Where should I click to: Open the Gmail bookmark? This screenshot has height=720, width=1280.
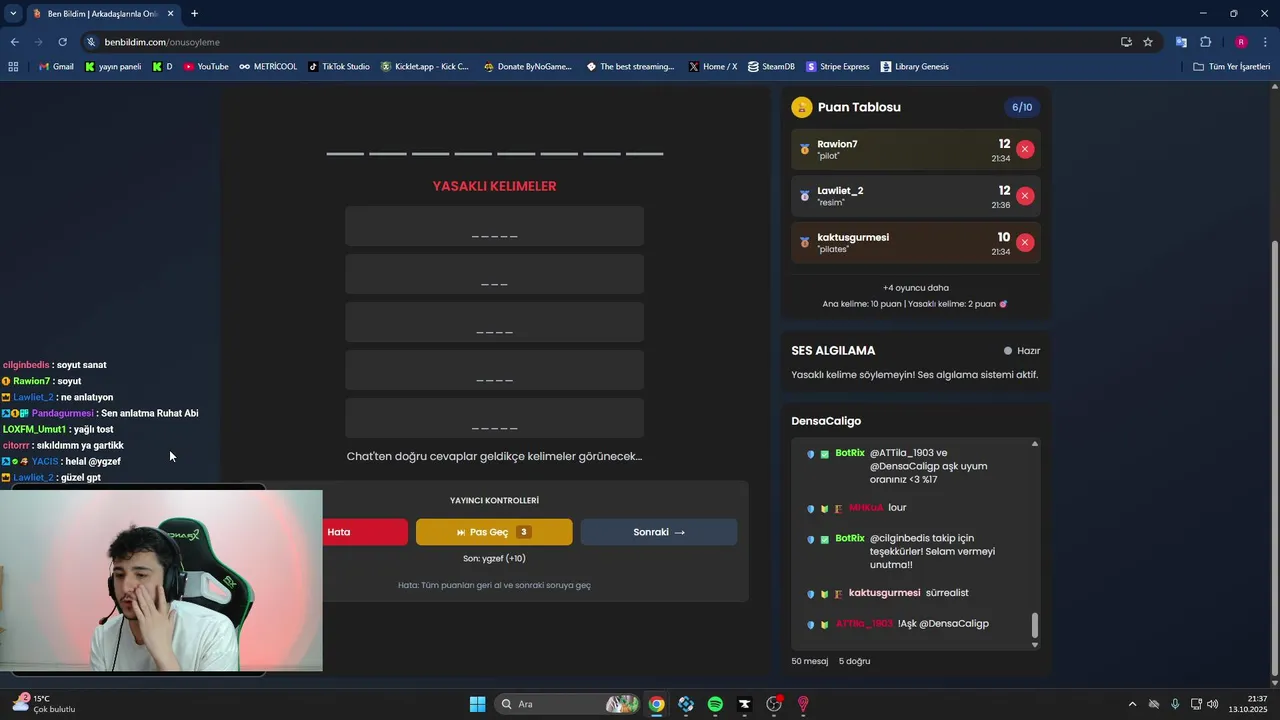pyautogui.click(x=56, y=66)
